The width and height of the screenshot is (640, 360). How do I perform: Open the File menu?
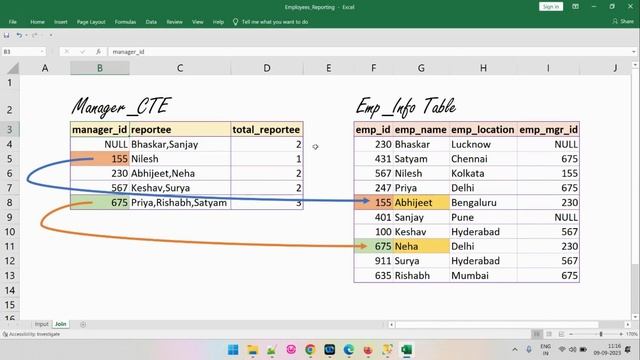point(13,22)
